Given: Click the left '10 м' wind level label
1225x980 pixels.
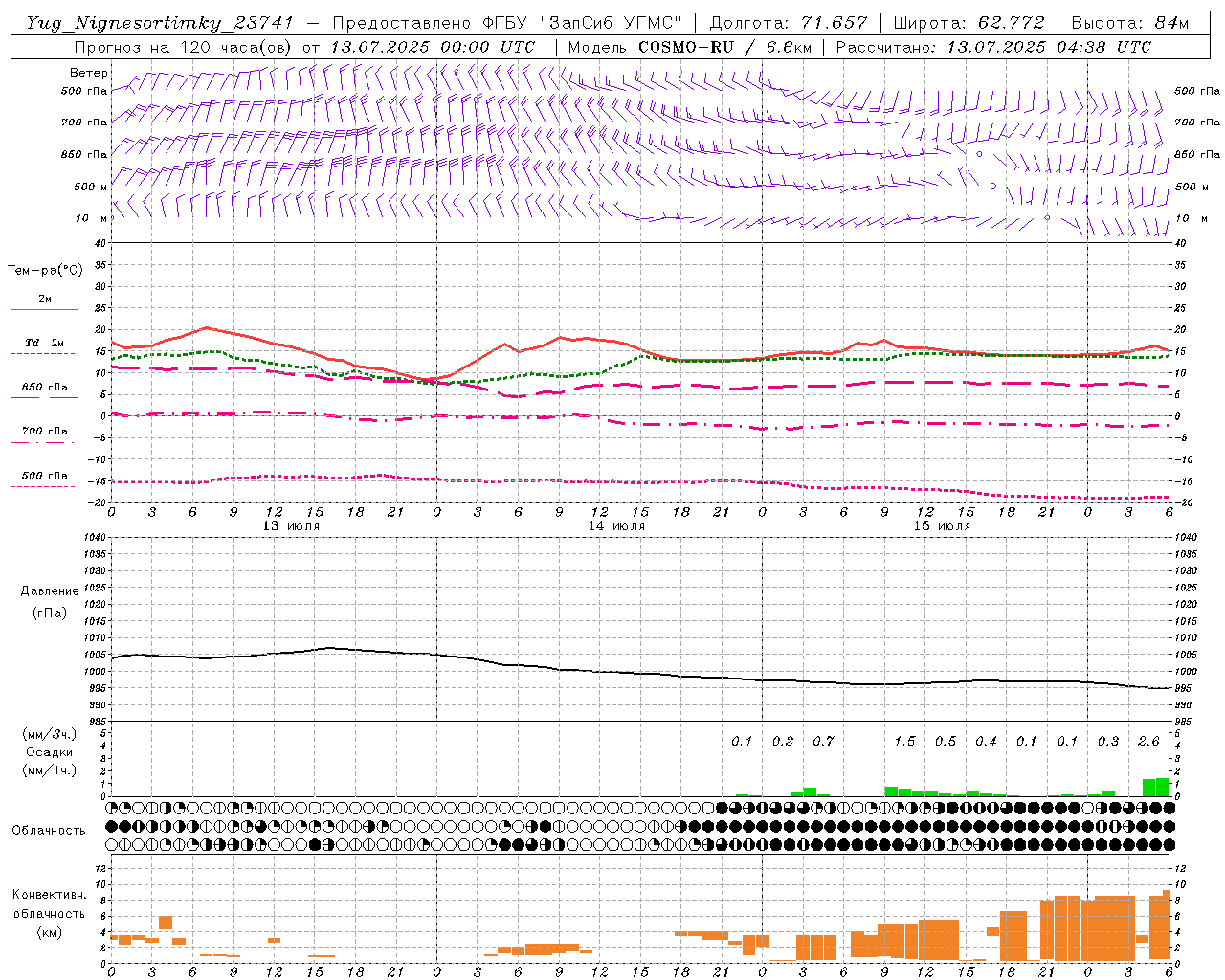Looking at the screenshot, I should [x=92, y=218].
